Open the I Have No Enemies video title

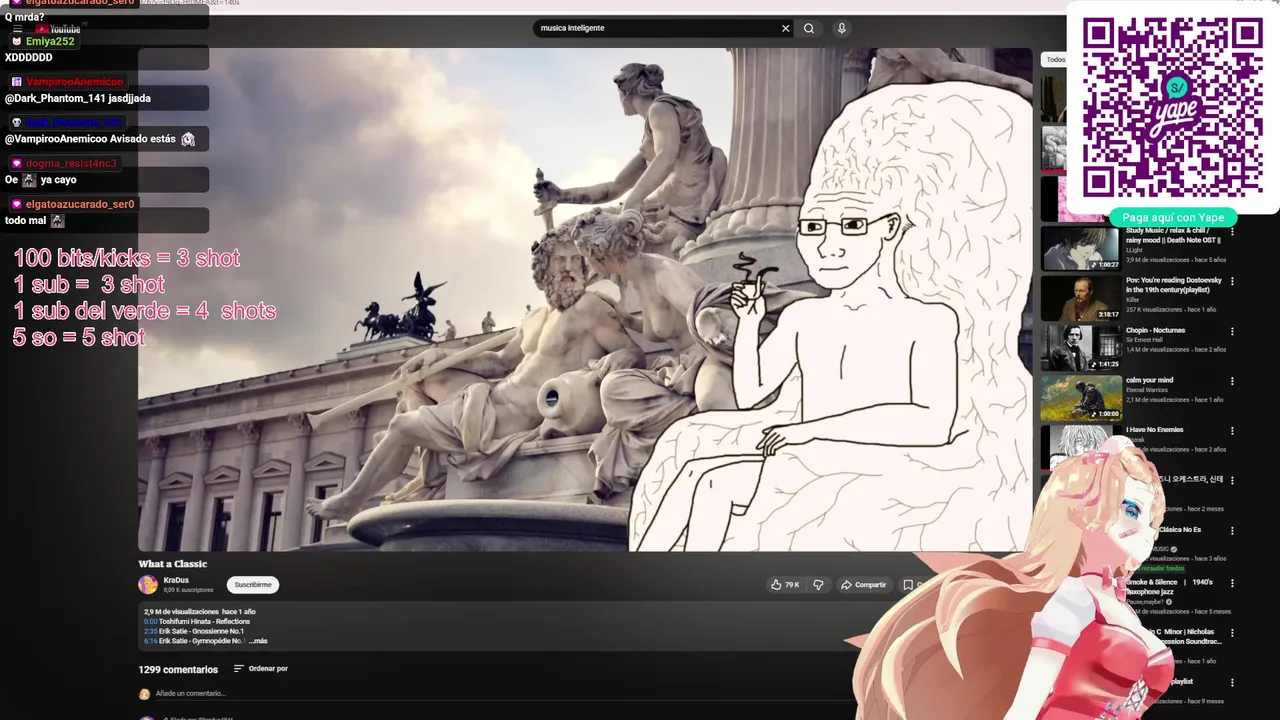1154,430
